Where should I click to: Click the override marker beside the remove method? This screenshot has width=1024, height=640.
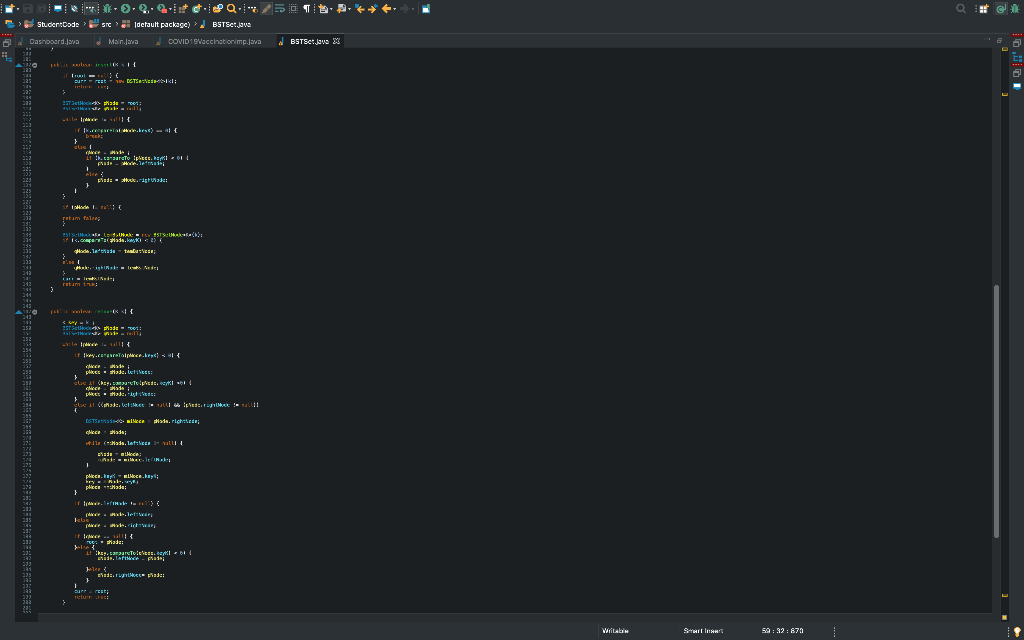click(19, 312)
